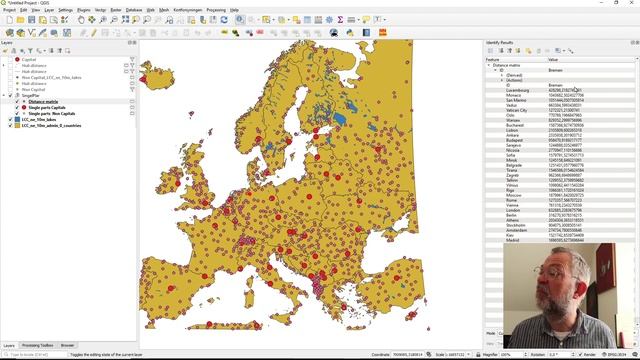Click the Coordinate field in status bar
The width and height of the screenshot is (640, 360).
[x=408, y=354]
